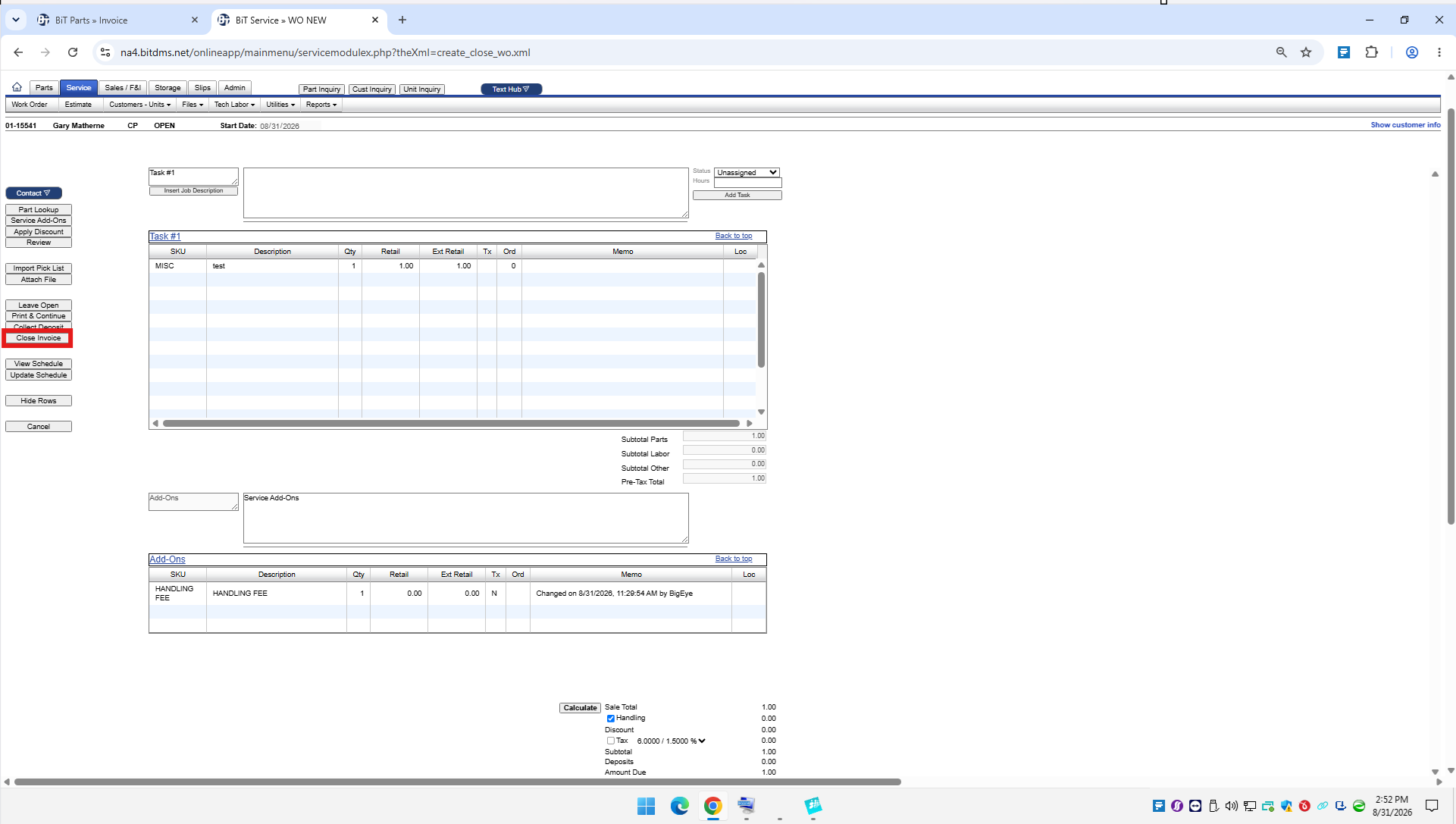Click the Estimate menu item

[x=78, y=105]
